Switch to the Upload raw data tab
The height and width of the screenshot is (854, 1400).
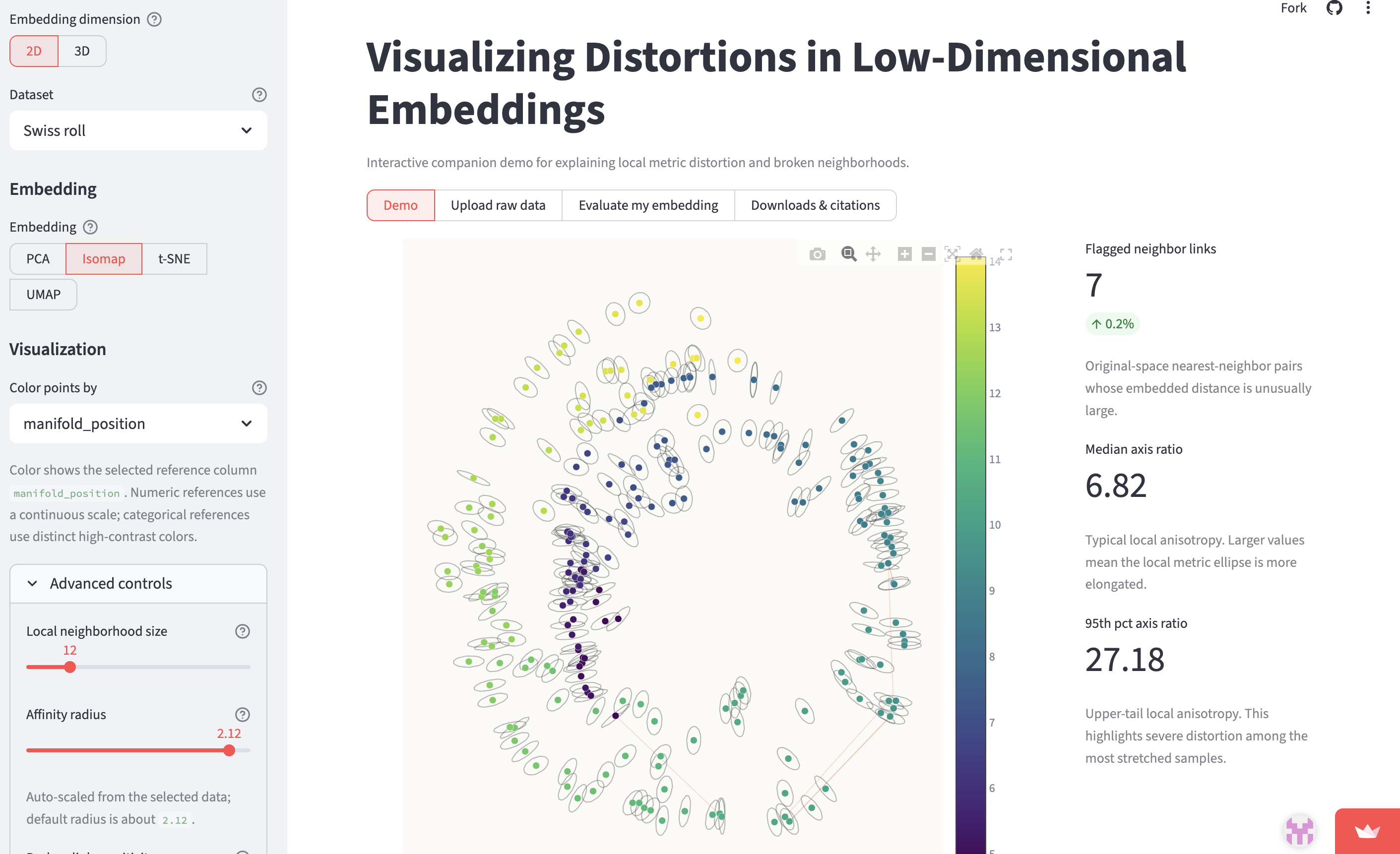point(498,205)
